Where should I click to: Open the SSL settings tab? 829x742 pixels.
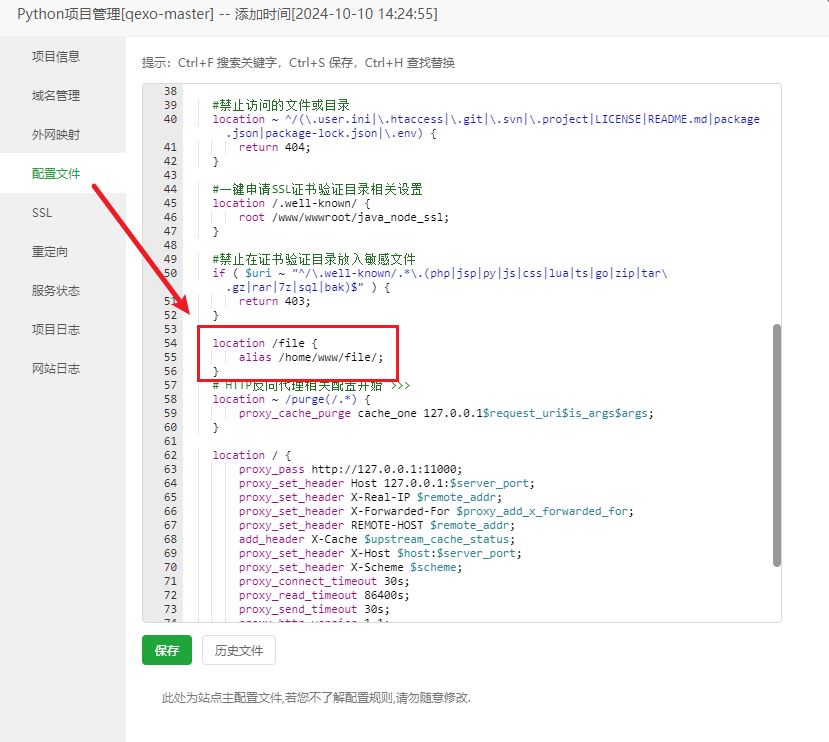[42, 213]
